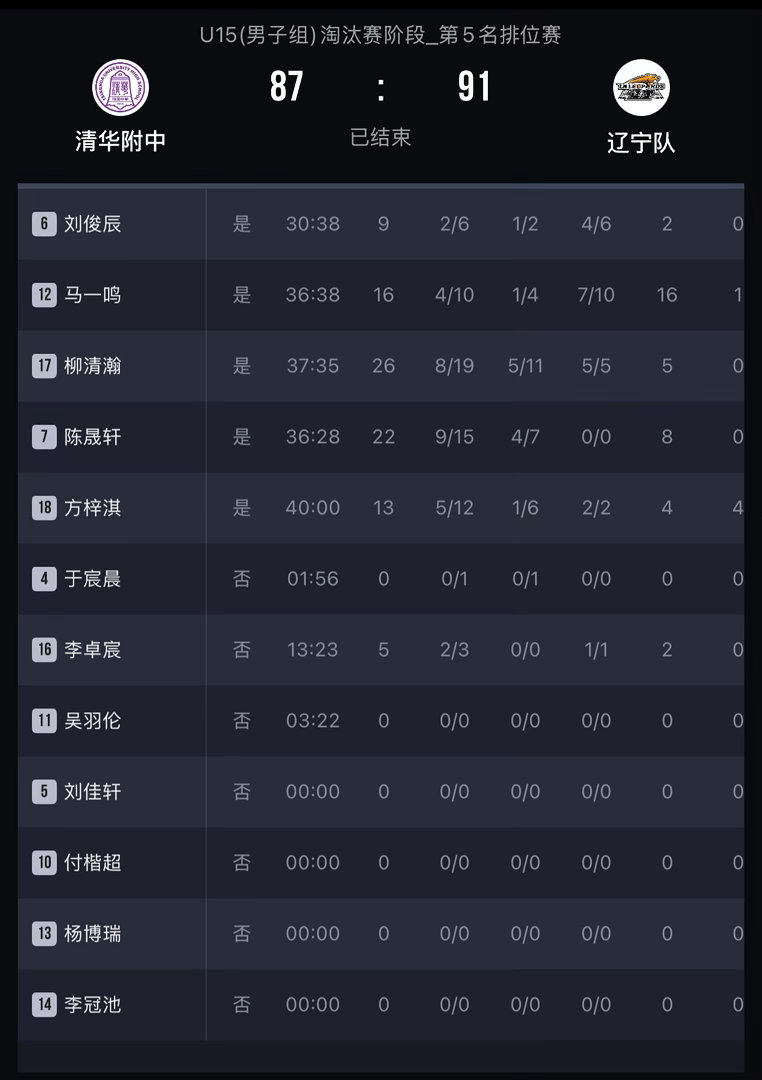762x1080 pixels.
Task: Open the 清华附中 team name
Action: coord(121,141)
